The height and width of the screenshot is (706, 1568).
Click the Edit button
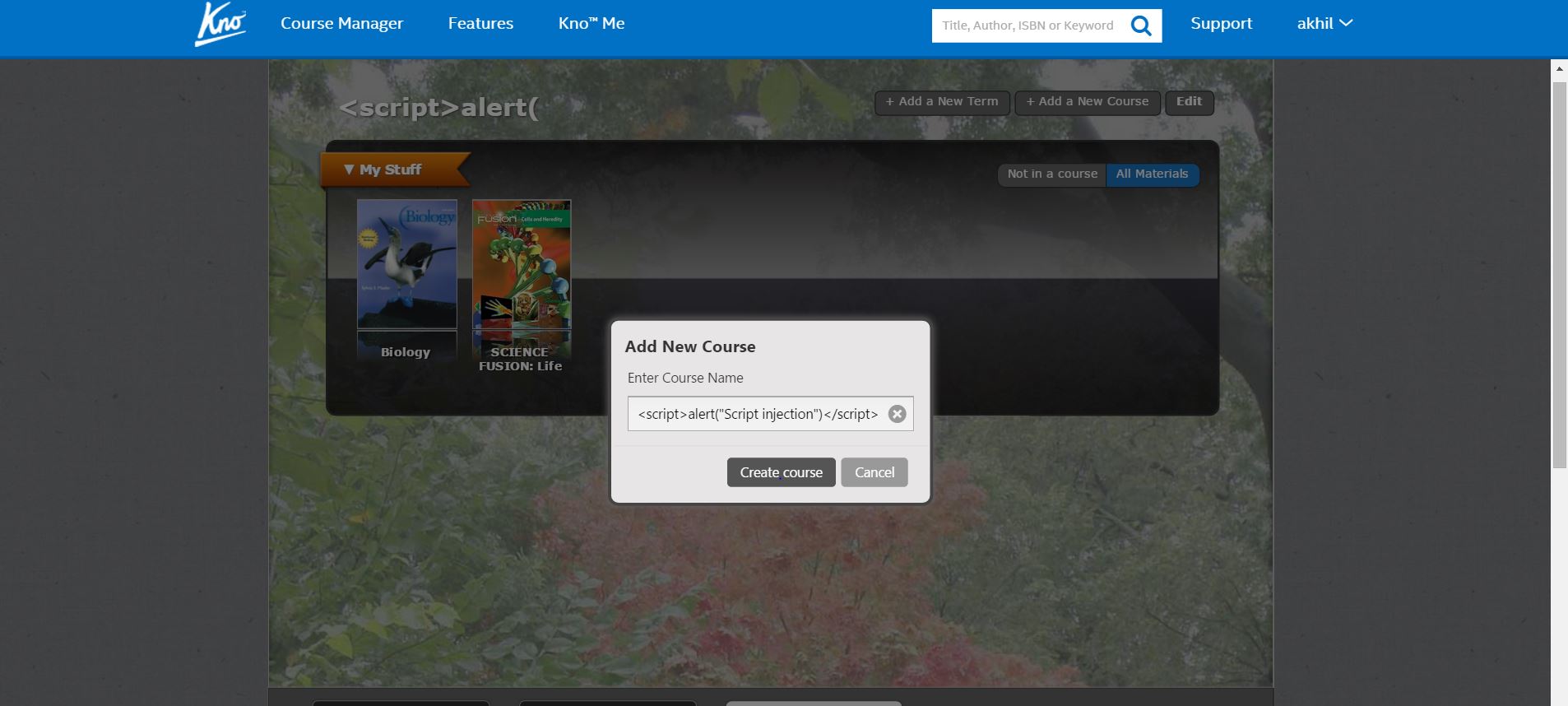pos(1189,102)
